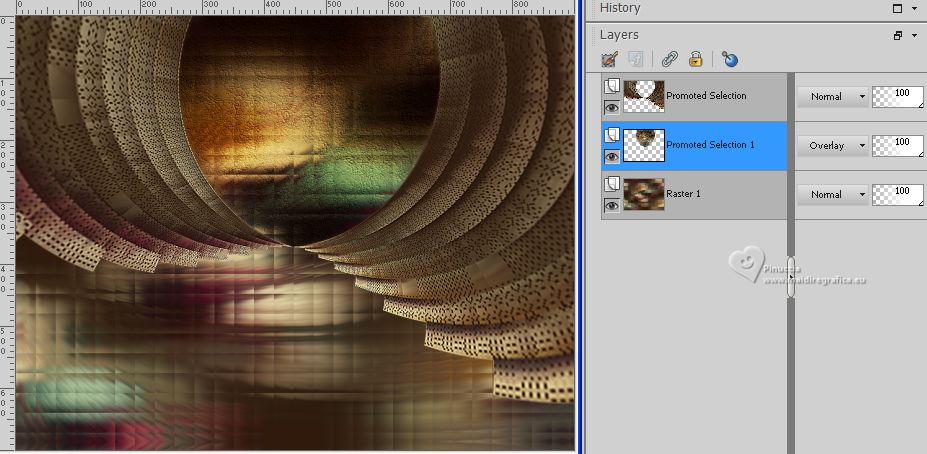Select the Promoted Selection 1 thumbnail

[644, 145]
